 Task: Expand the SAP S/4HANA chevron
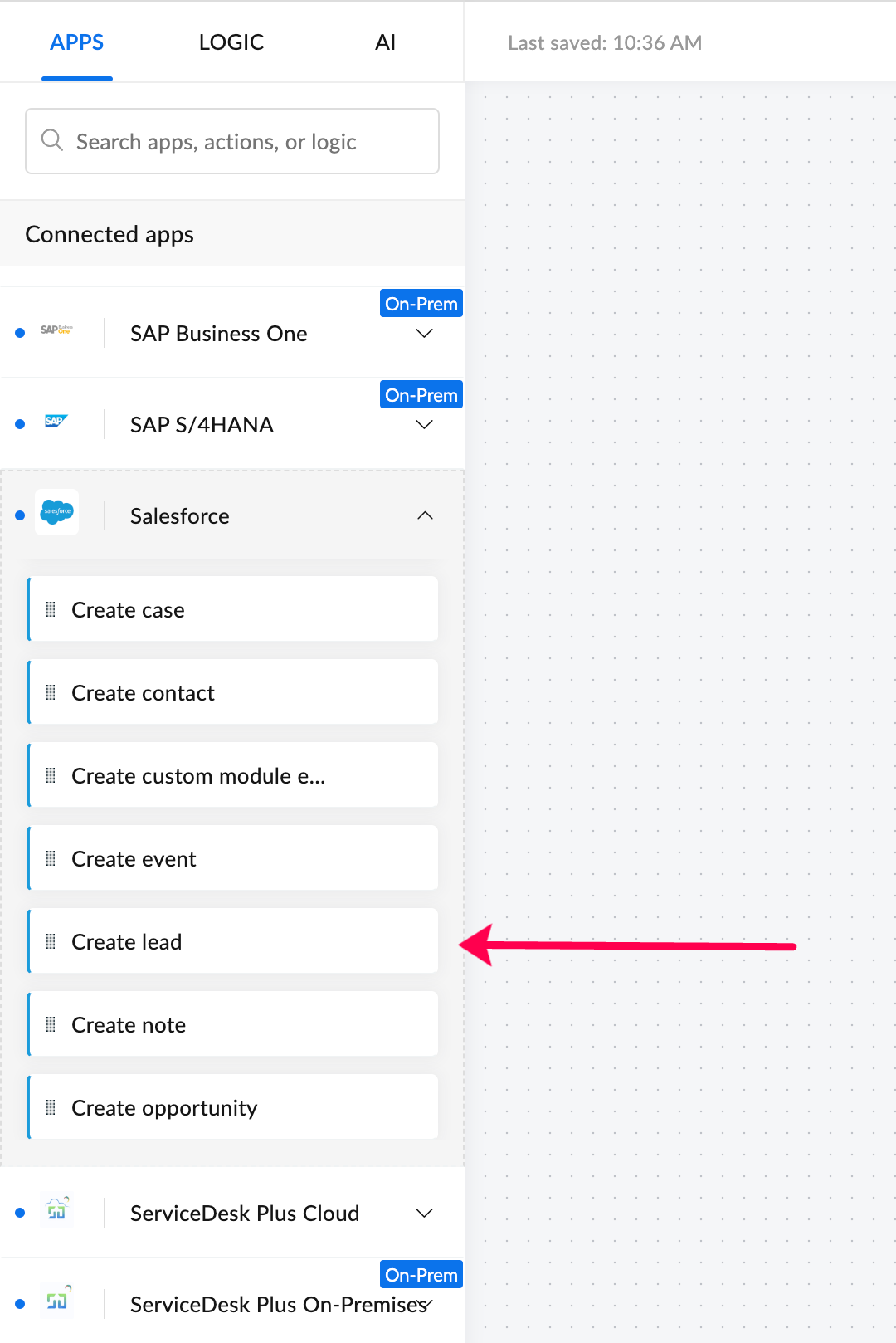click(424, 425)
